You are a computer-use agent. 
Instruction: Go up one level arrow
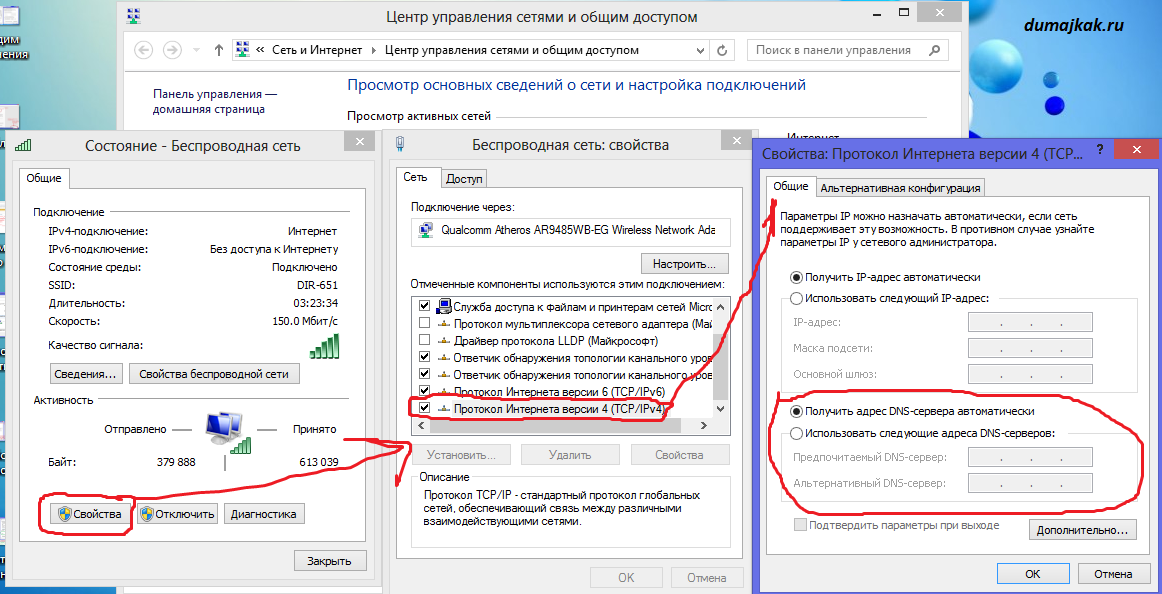[219, 50]
